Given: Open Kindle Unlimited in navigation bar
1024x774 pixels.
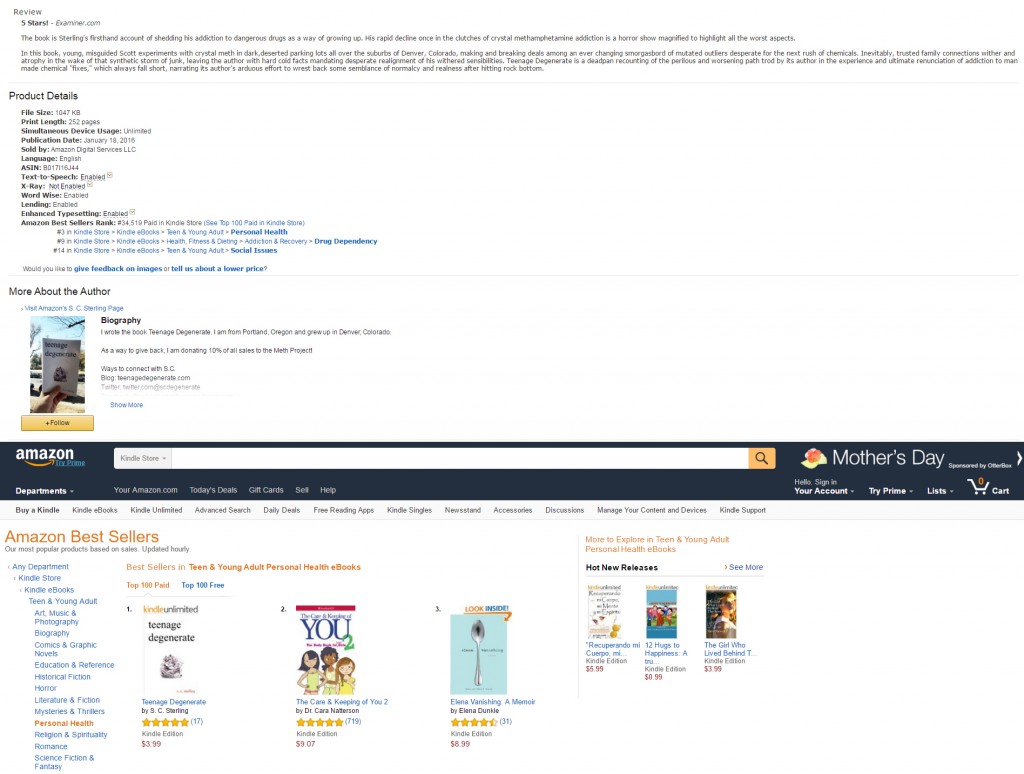Looking at the screenshot, I should (x=156, y=510).
